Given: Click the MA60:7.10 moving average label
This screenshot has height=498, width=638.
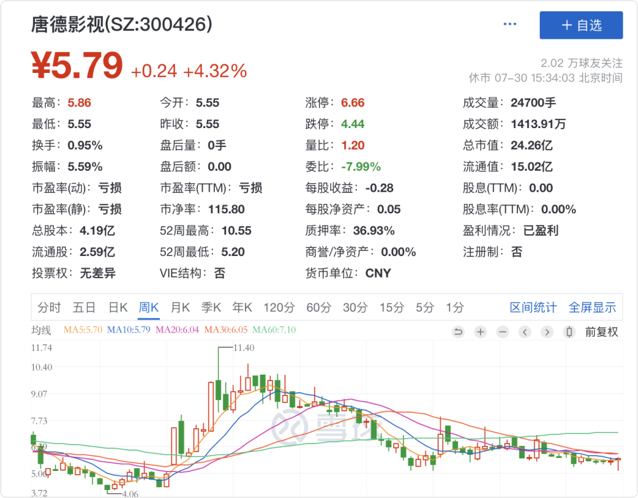Looking at the screenshot, I should click(x=274, y=330).
